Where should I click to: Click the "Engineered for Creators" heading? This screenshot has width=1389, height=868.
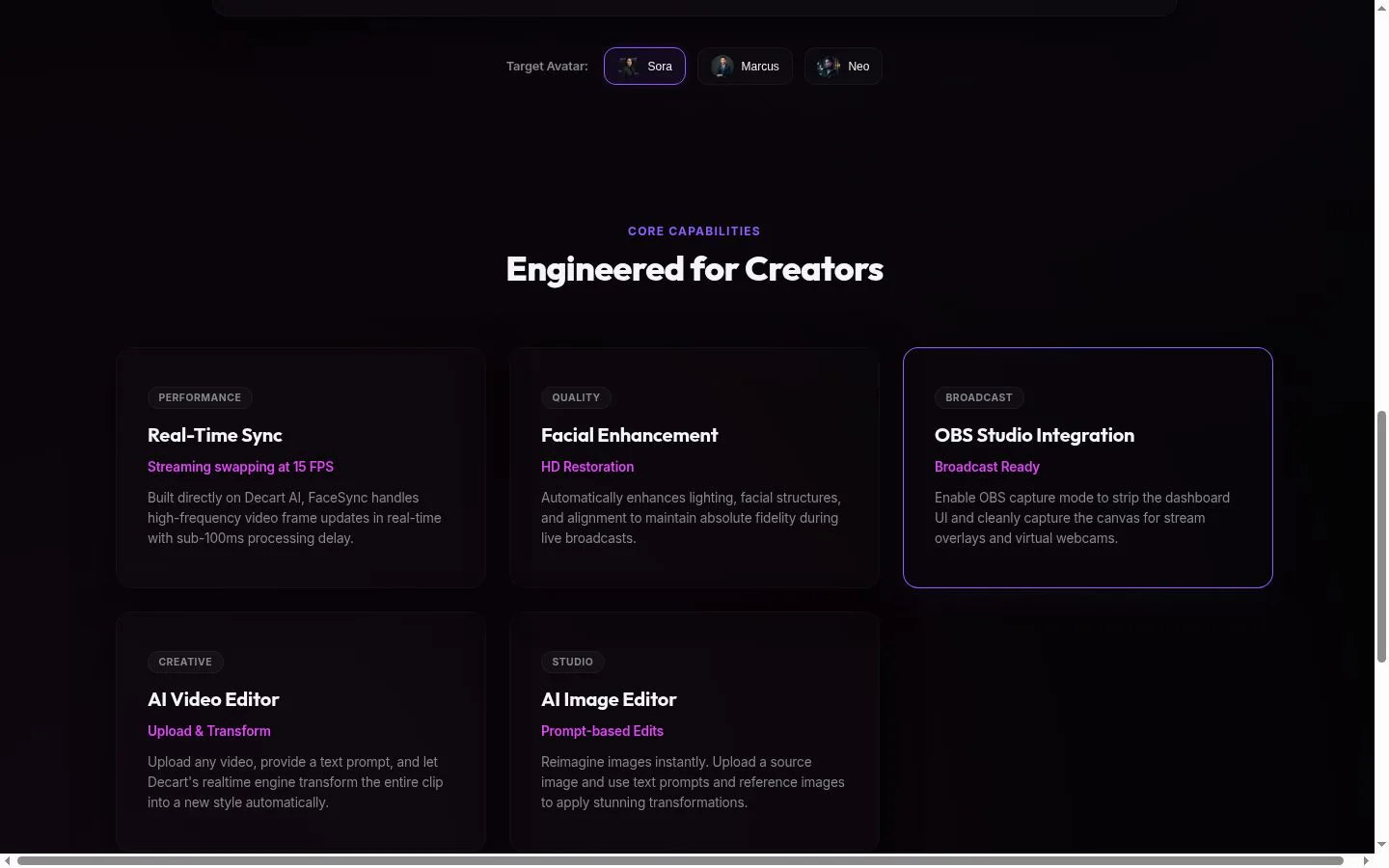pos(694,269)
